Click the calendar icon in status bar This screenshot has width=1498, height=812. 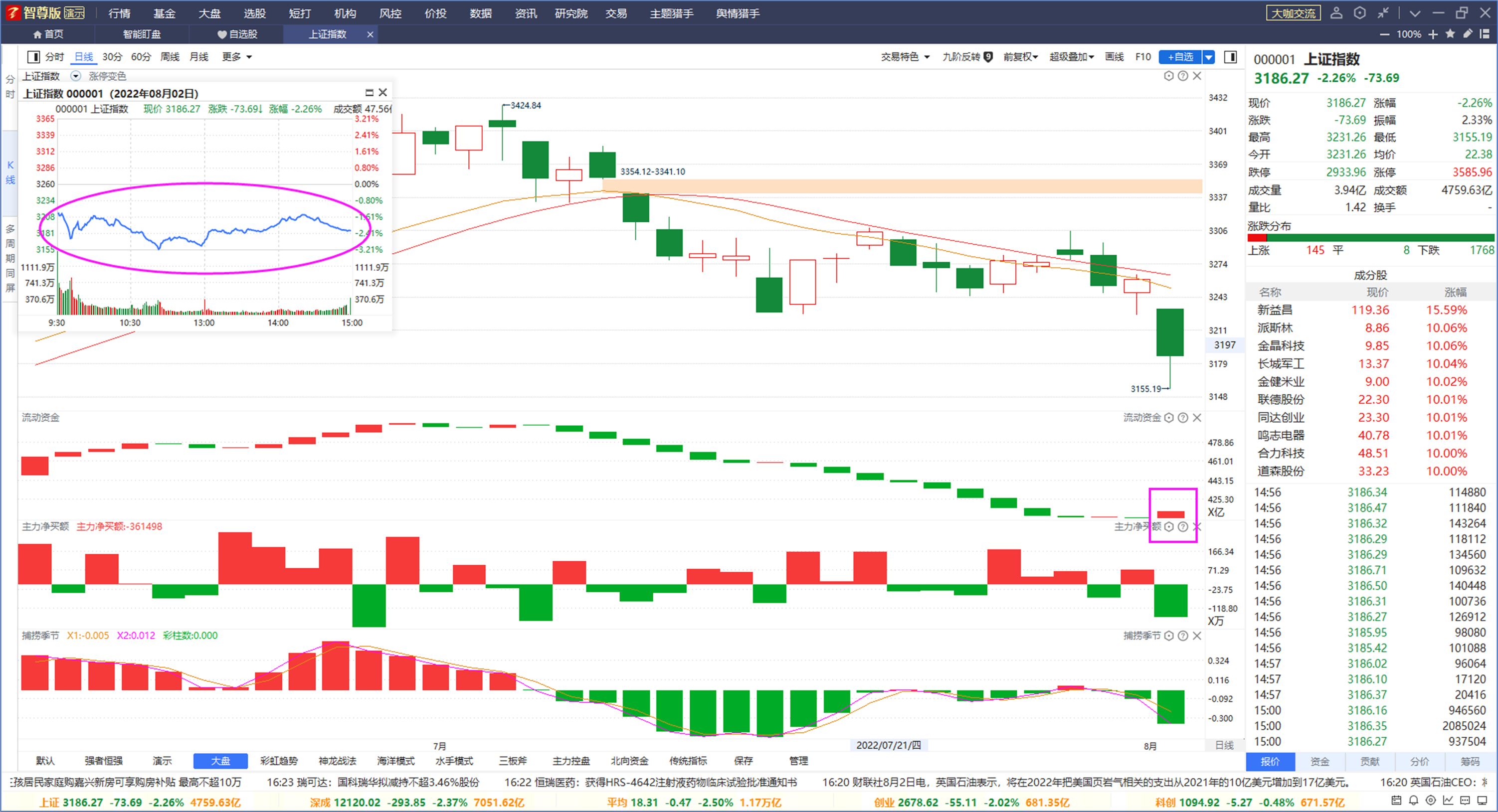1396,801
